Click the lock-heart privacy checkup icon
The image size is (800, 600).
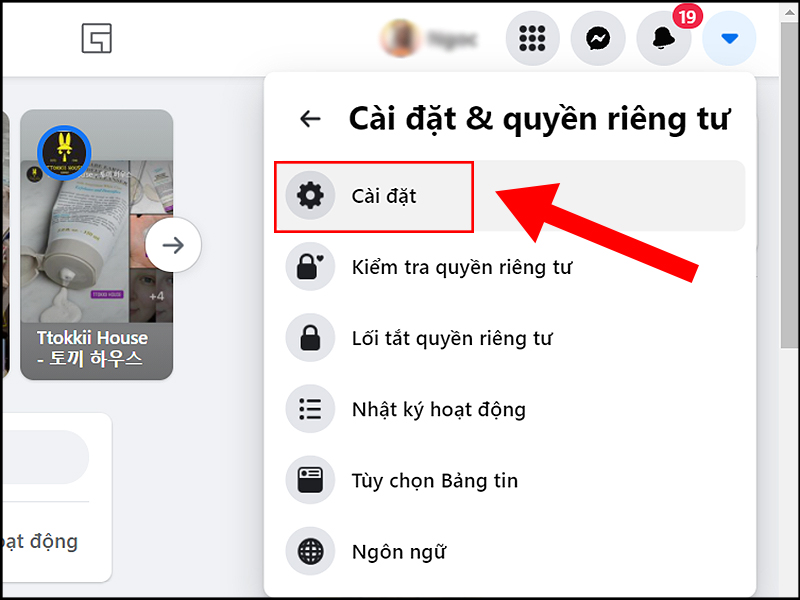[x=310, y=267]
